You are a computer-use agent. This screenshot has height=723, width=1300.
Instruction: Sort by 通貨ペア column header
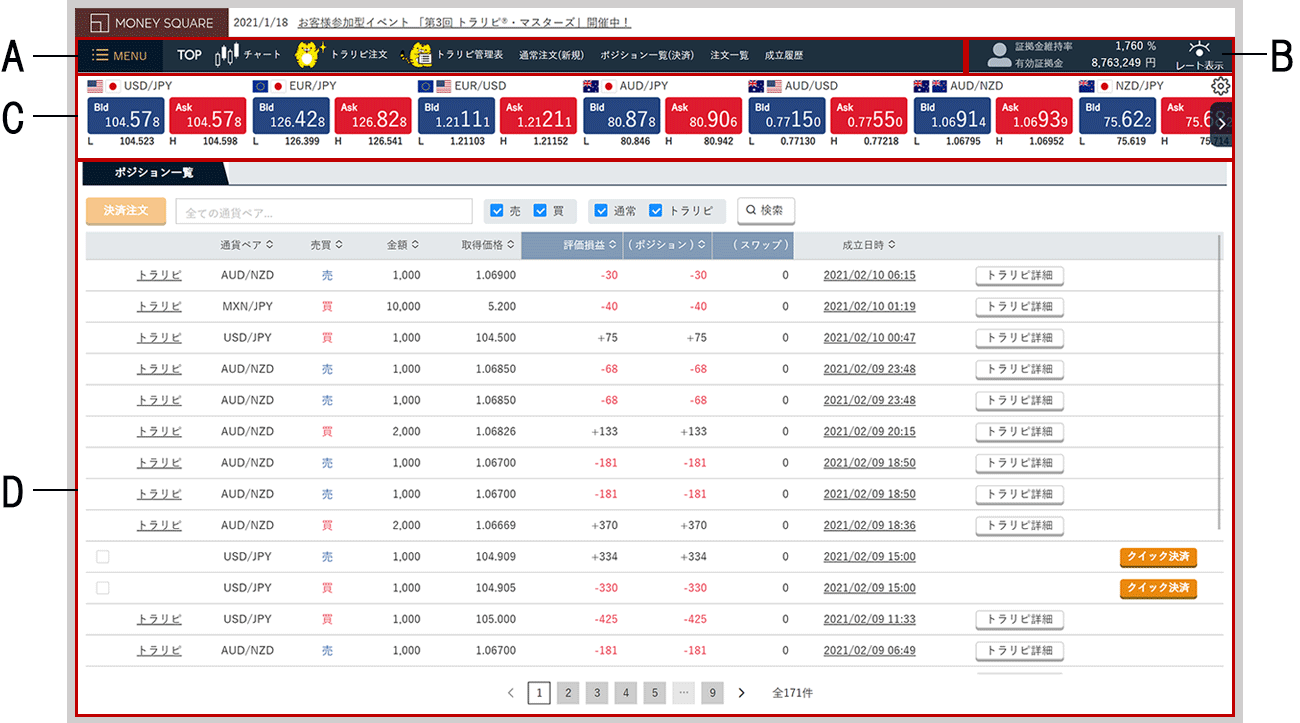247,245
